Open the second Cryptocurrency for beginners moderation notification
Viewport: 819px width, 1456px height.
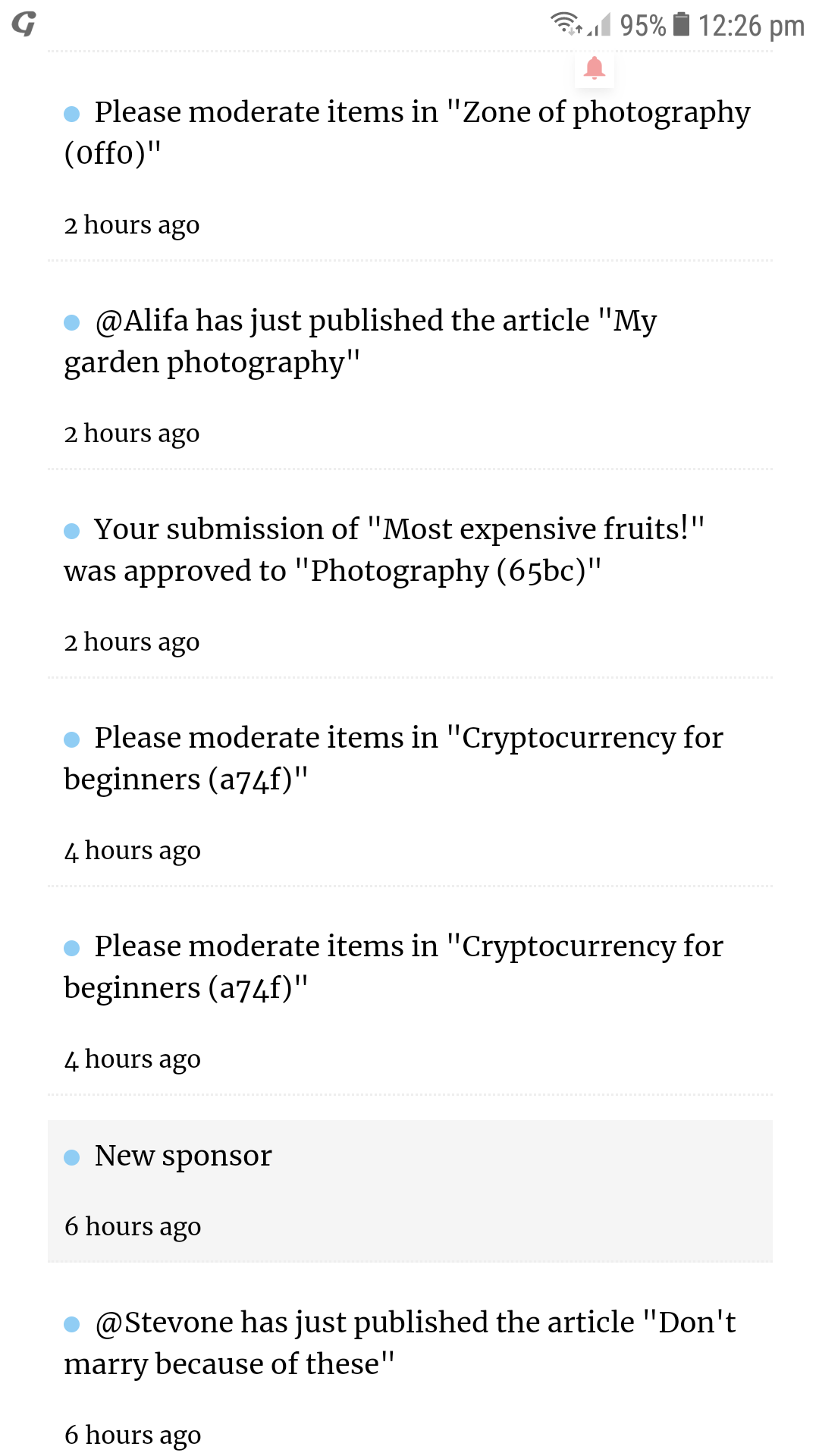click(409, 990)
